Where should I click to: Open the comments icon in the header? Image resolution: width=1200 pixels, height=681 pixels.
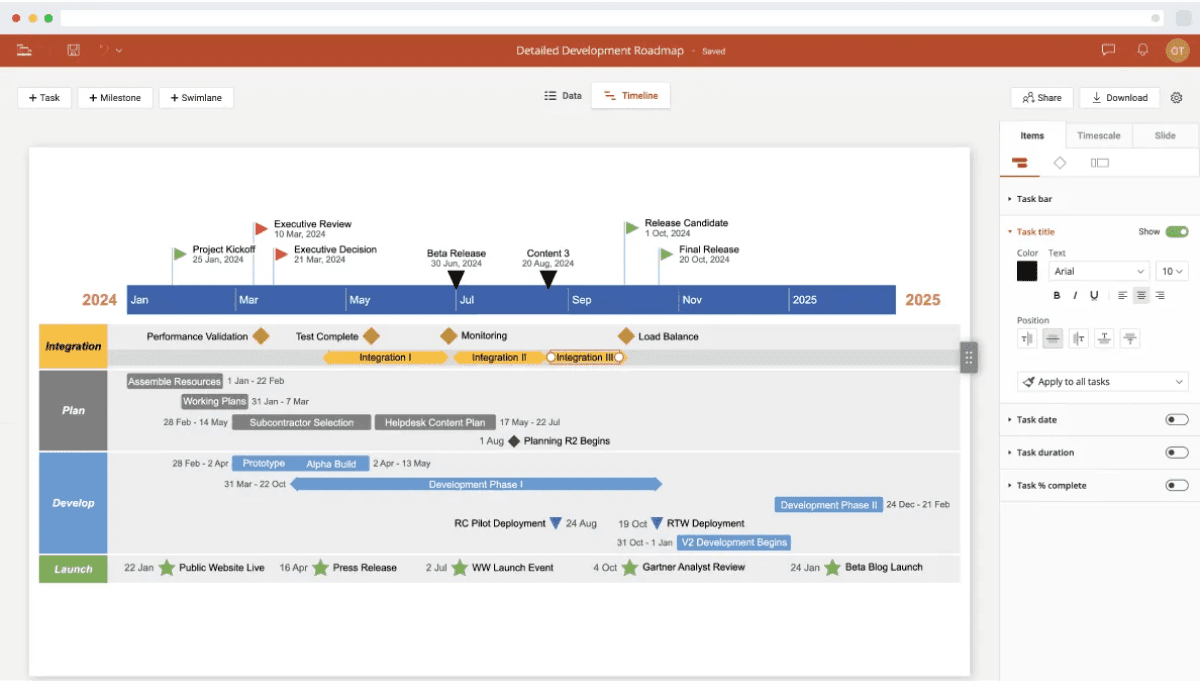[x=1107, y=49]
